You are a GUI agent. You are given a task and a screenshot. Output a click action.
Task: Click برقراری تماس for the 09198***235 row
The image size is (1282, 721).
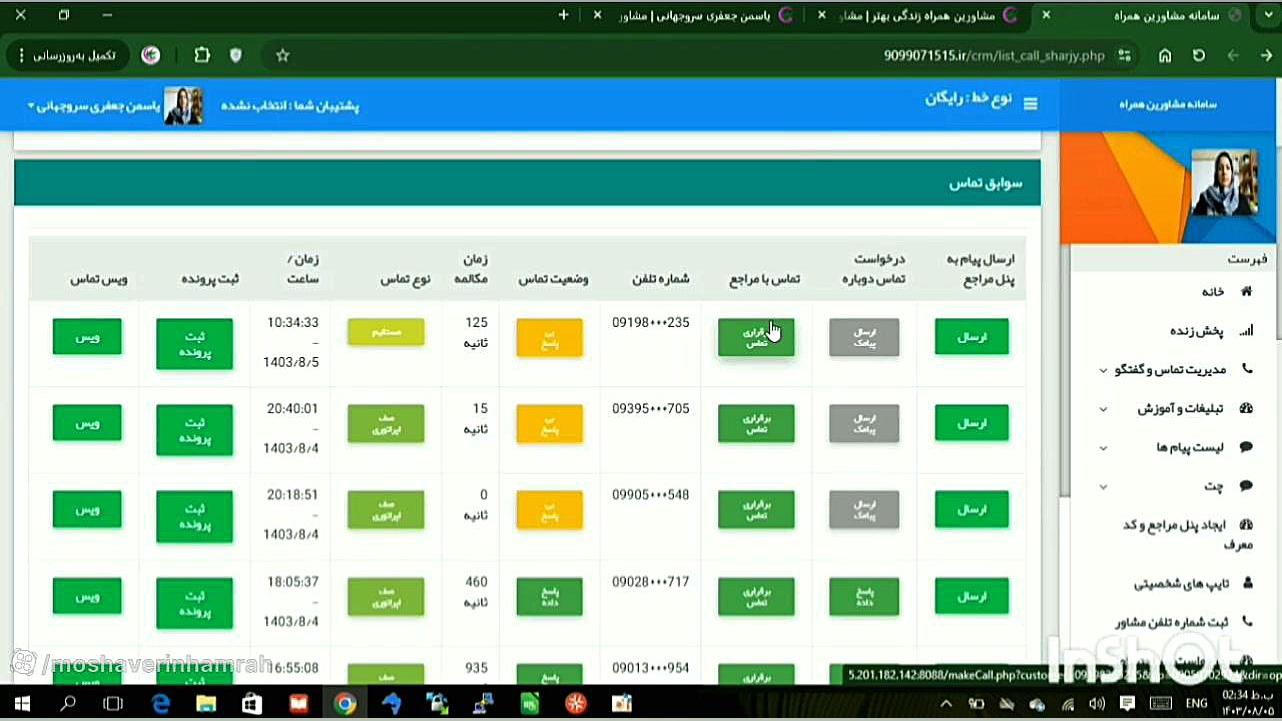[756, 337]
